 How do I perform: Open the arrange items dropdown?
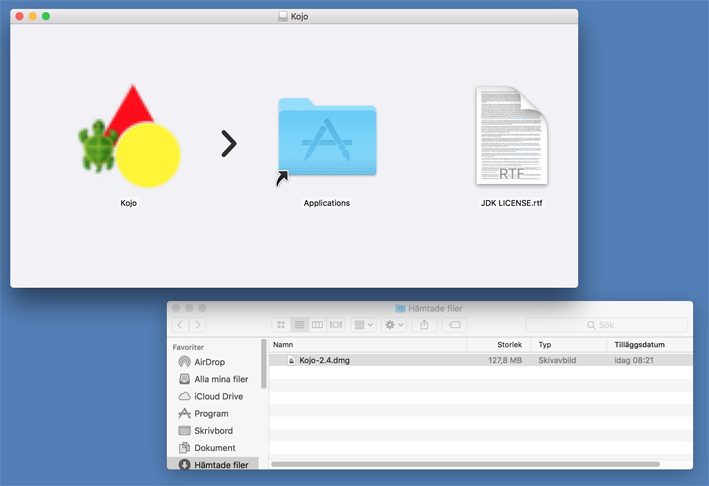pos(364,325)
